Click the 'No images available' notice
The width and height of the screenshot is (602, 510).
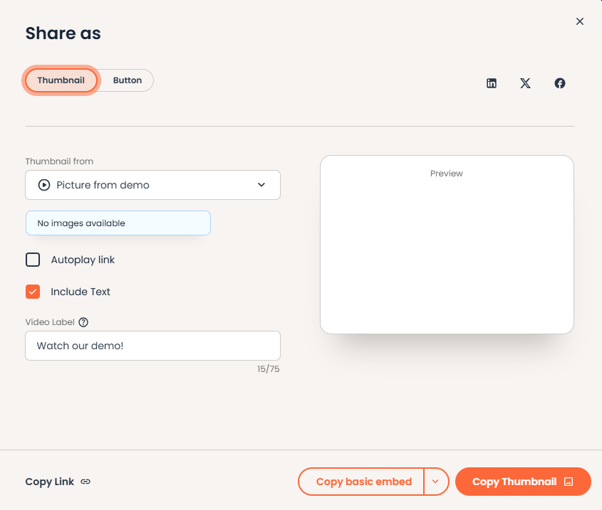pyautogui.click(x=118, y=223)
